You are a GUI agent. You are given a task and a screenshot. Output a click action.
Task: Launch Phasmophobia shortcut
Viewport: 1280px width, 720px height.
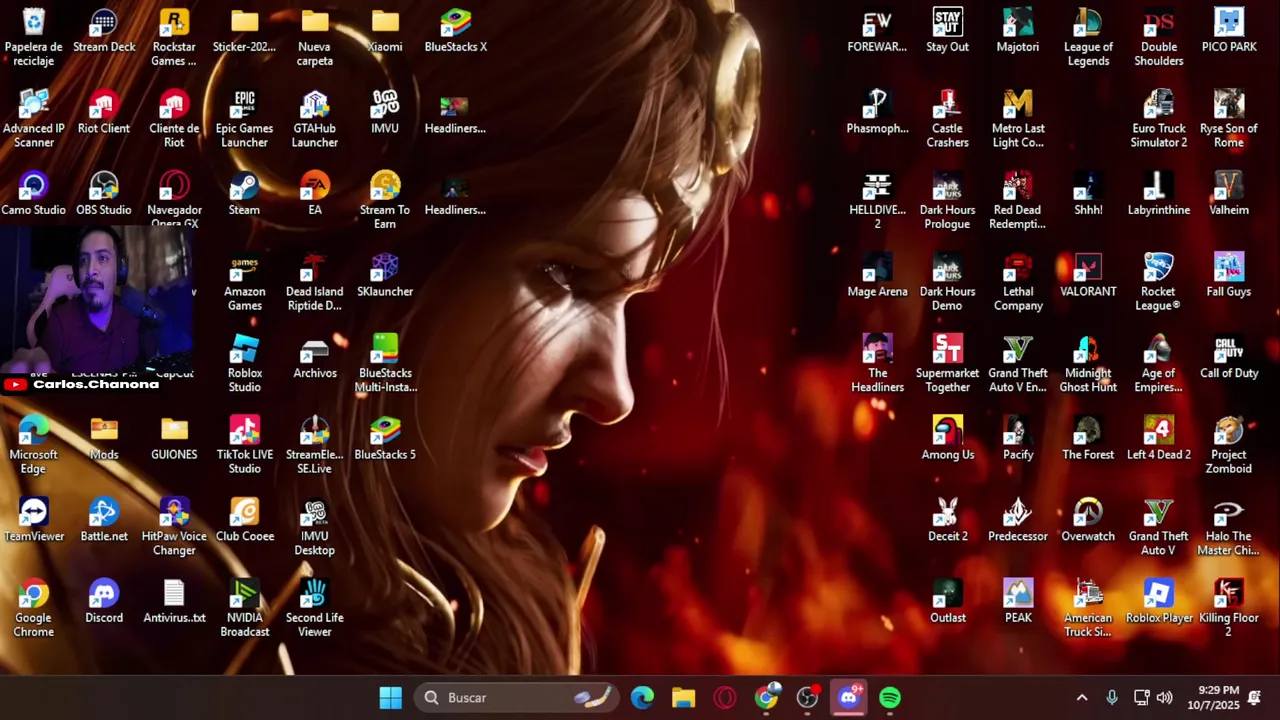click(877, 112)
